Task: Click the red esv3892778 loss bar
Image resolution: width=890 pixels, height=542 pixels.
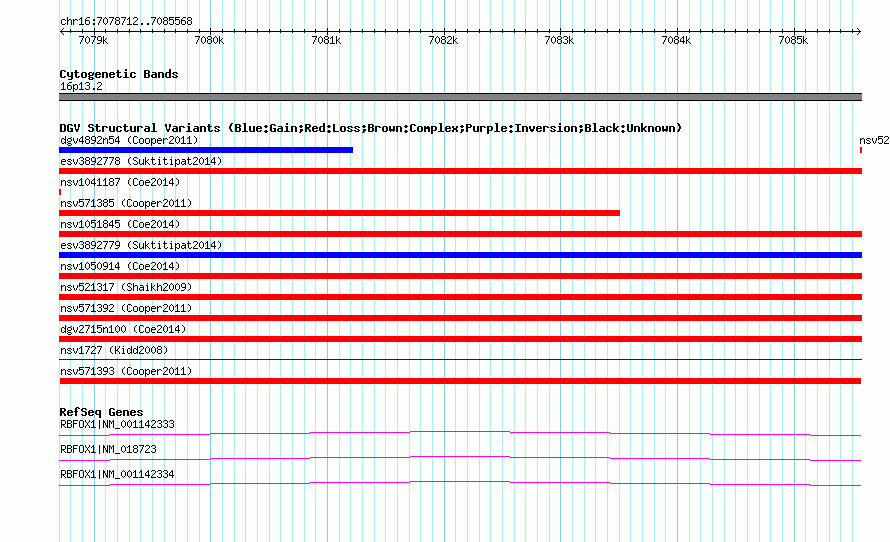Action: 460,171
